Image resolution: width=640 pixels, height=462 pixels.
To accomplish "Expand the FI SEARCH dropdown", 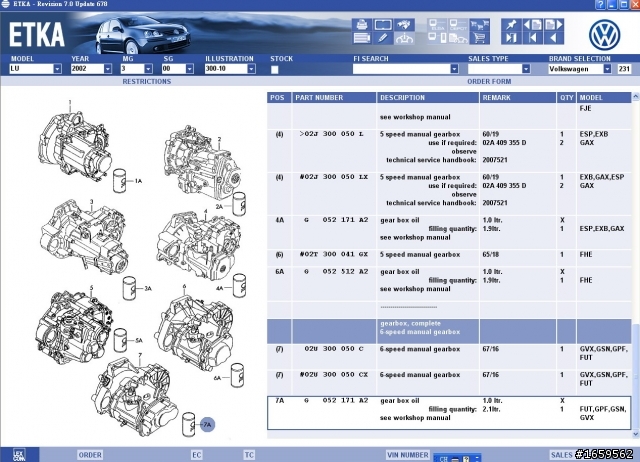I will click(454, 69).
